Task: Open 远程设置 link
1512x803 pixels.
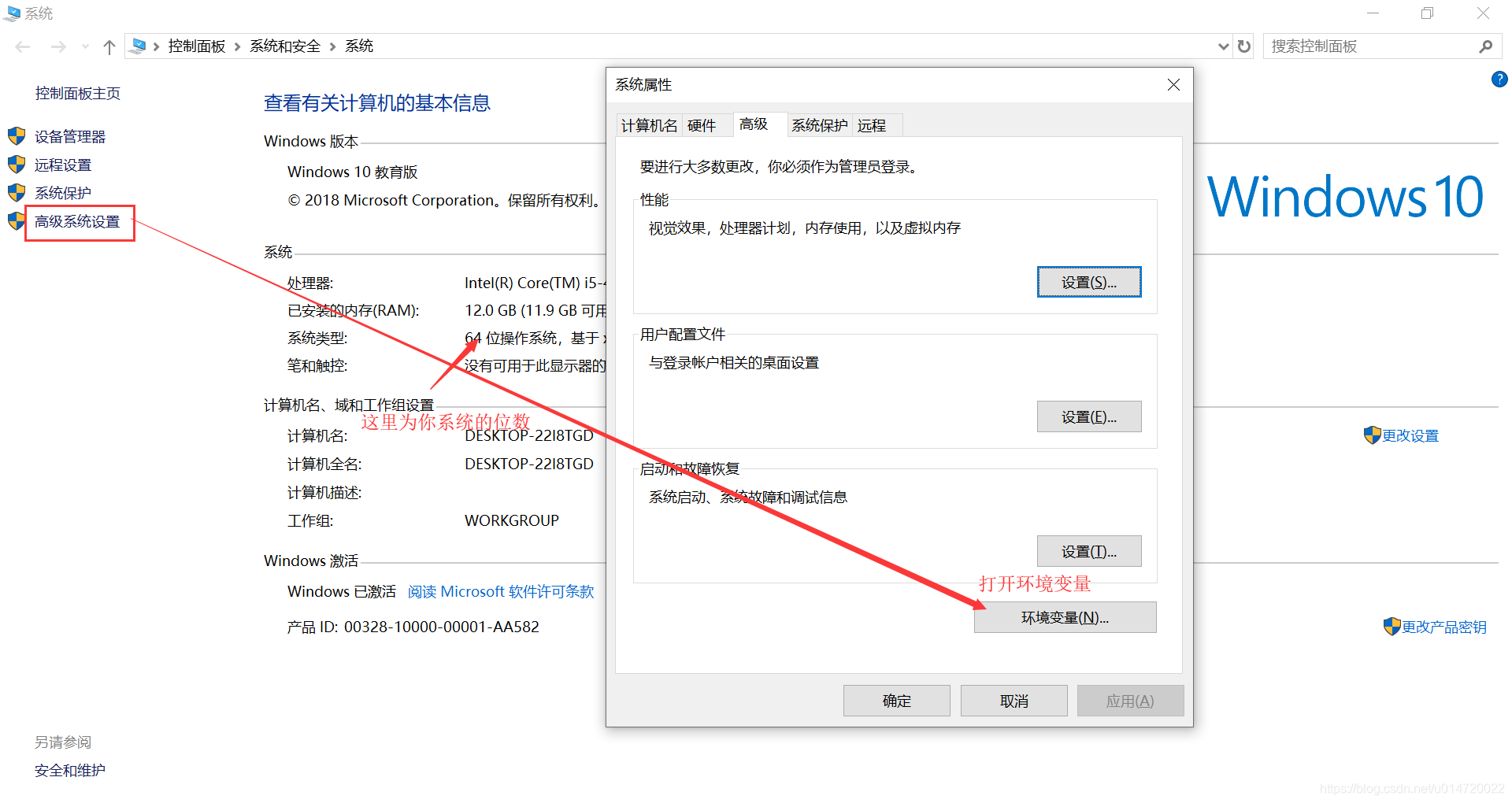Action: coord(63,165)
